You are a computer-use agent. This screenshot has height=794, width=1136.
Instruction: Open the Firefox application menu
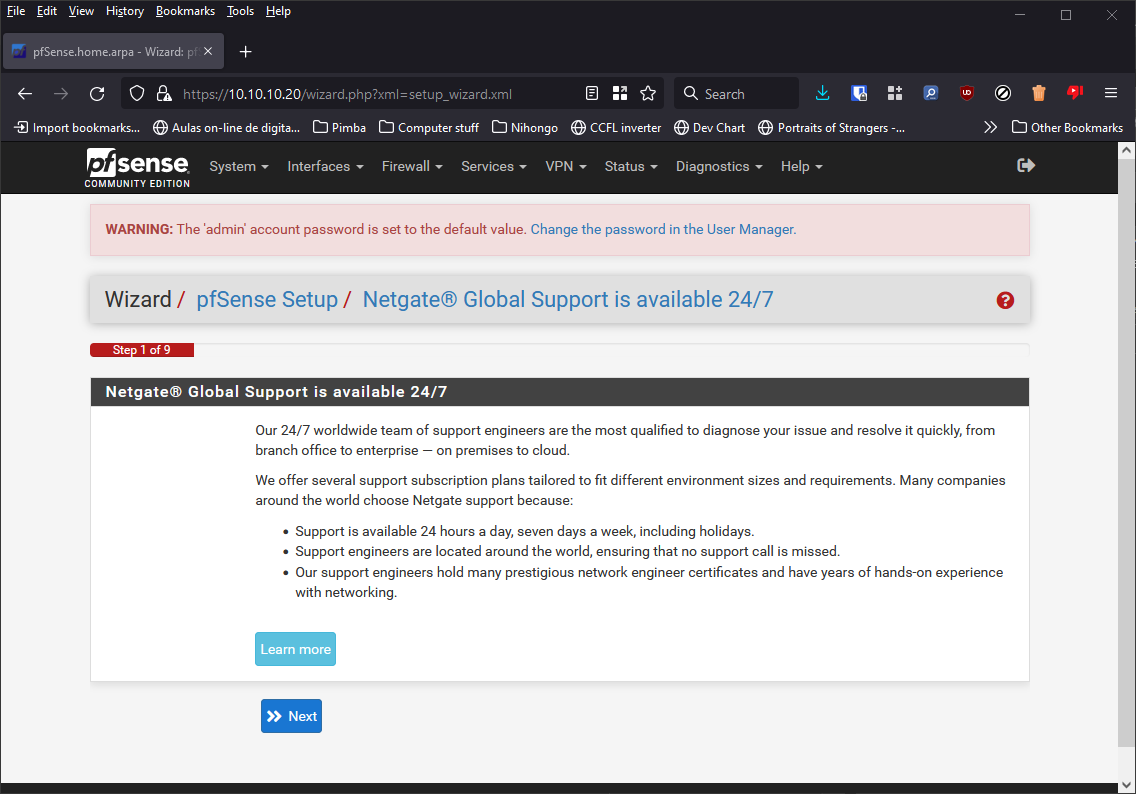1110,92
